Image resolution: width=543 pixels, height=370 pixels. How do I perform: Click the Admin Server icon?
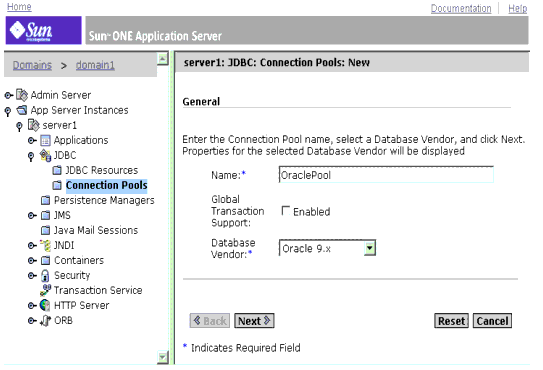22,95
